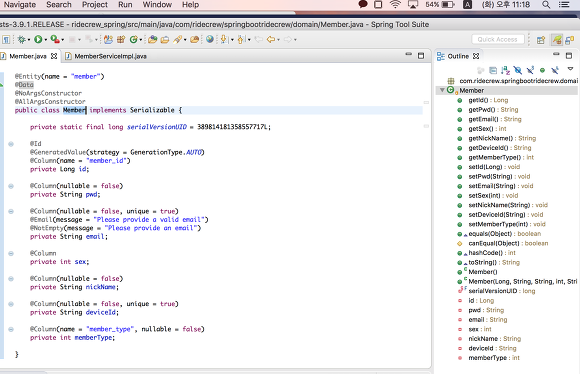Toggle Hide Static Members in Outline

[530, 70]
